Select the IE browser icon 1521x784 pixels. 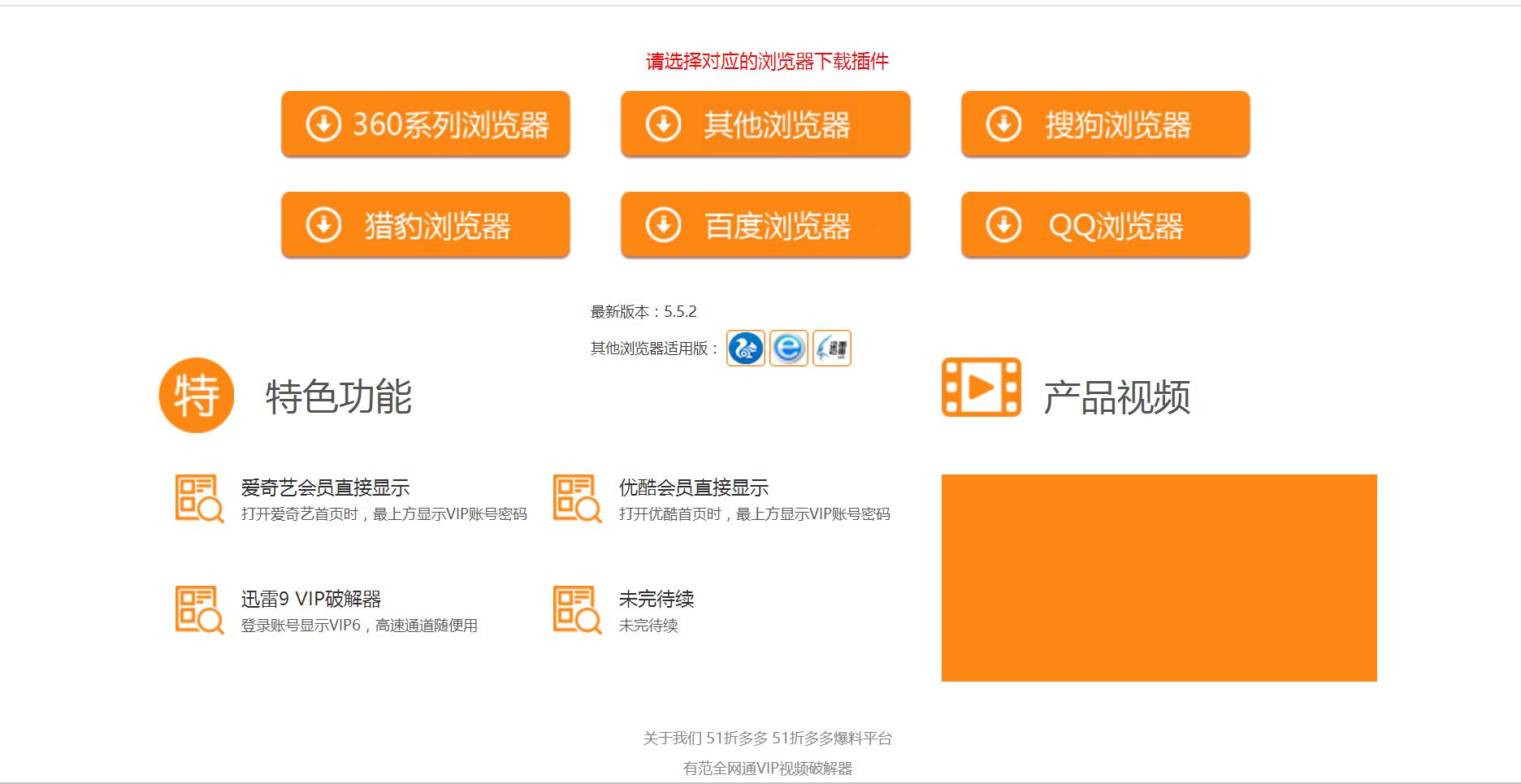tap(786, 349)
